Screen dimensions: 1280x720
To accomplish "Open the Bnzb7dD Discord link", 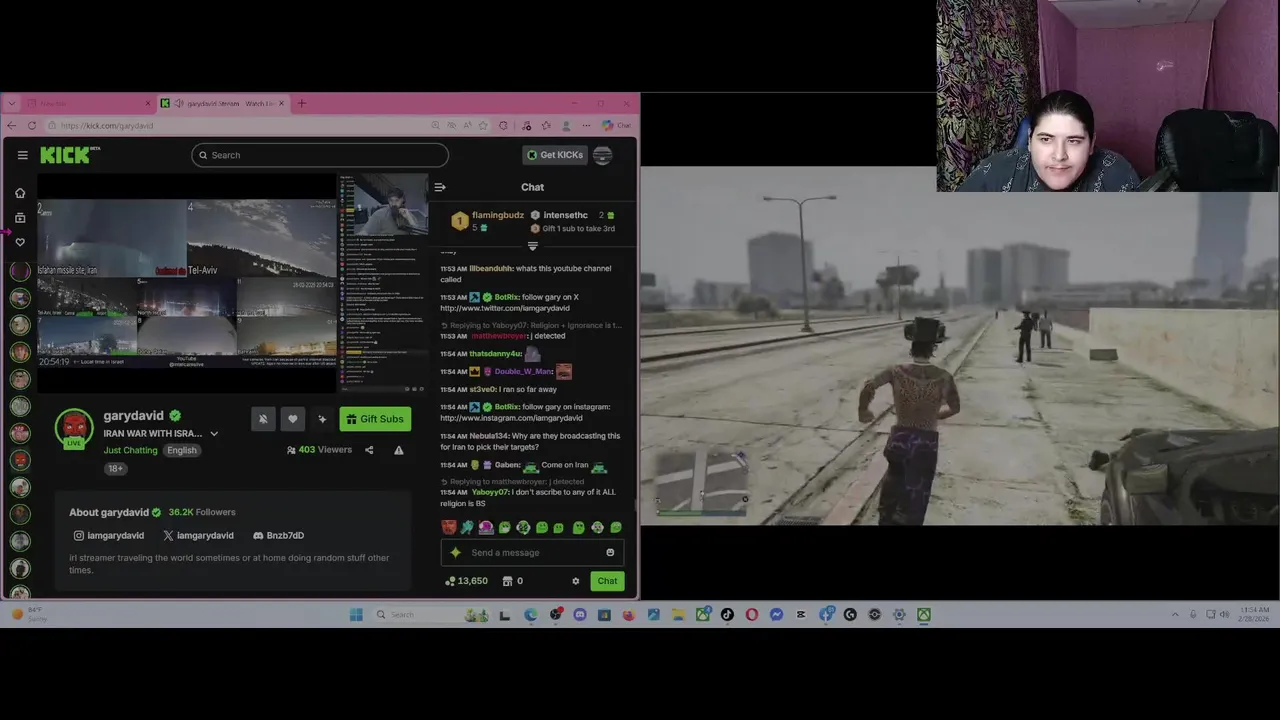I will click(278, 535).
